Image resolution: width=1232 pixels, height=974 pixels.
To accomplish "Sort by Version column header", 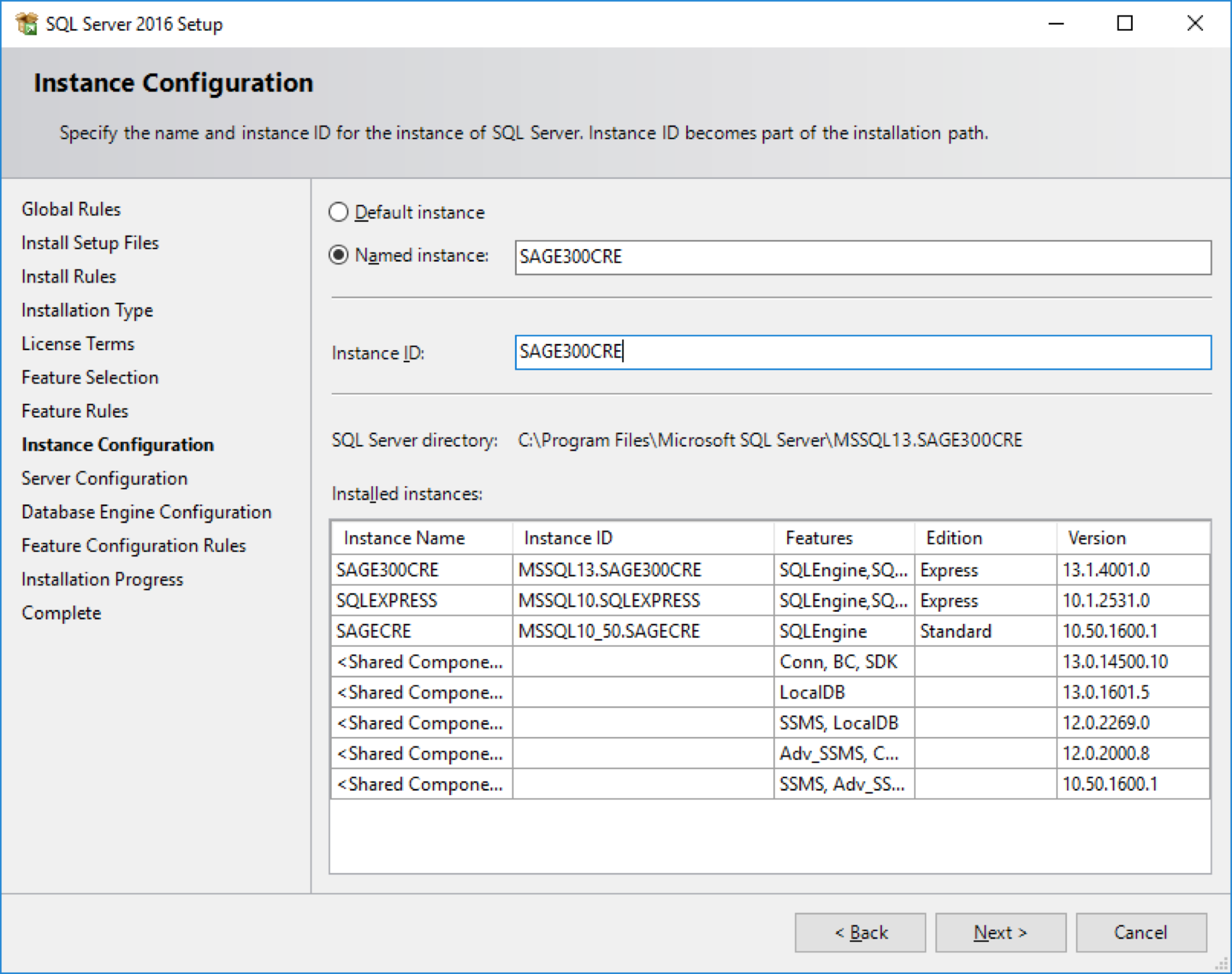I will click(1133, 538).
